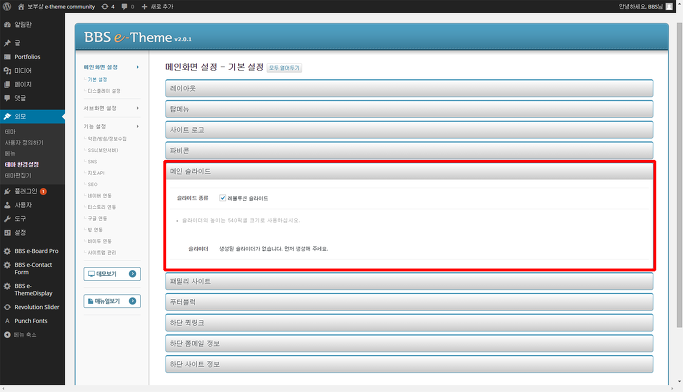Expand the 탑메뉴 accordion section
Viewport: 683px width, 392px height.
coord(409,109)
